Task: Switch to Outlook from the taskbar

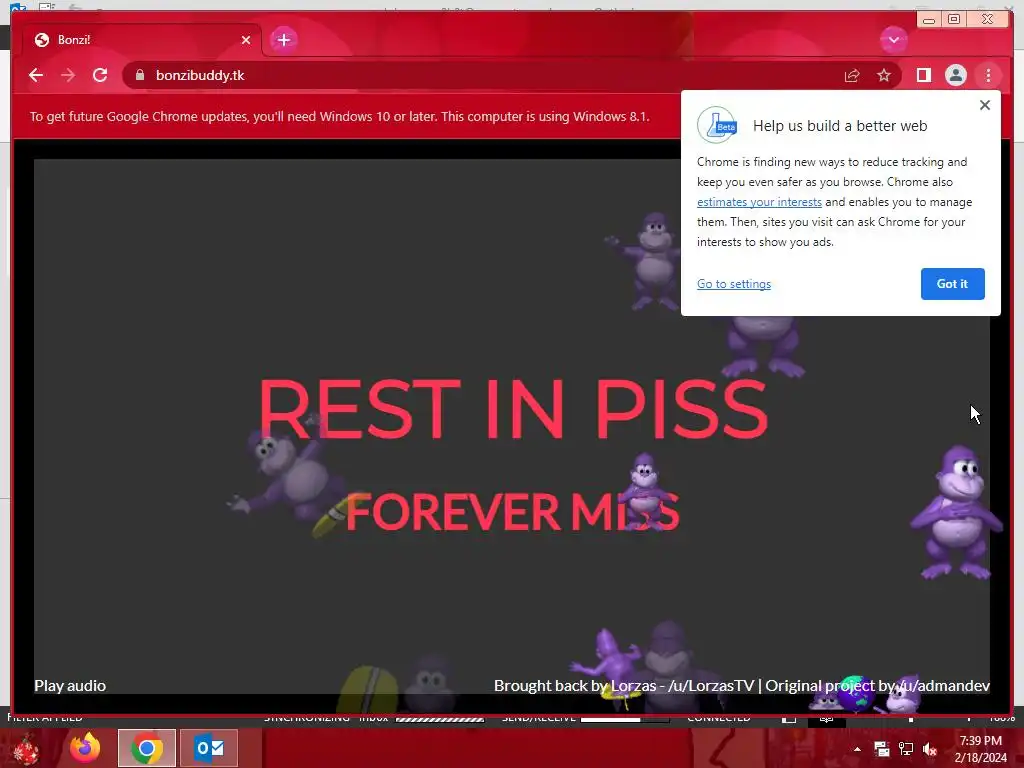Action: tap(209, 748)
